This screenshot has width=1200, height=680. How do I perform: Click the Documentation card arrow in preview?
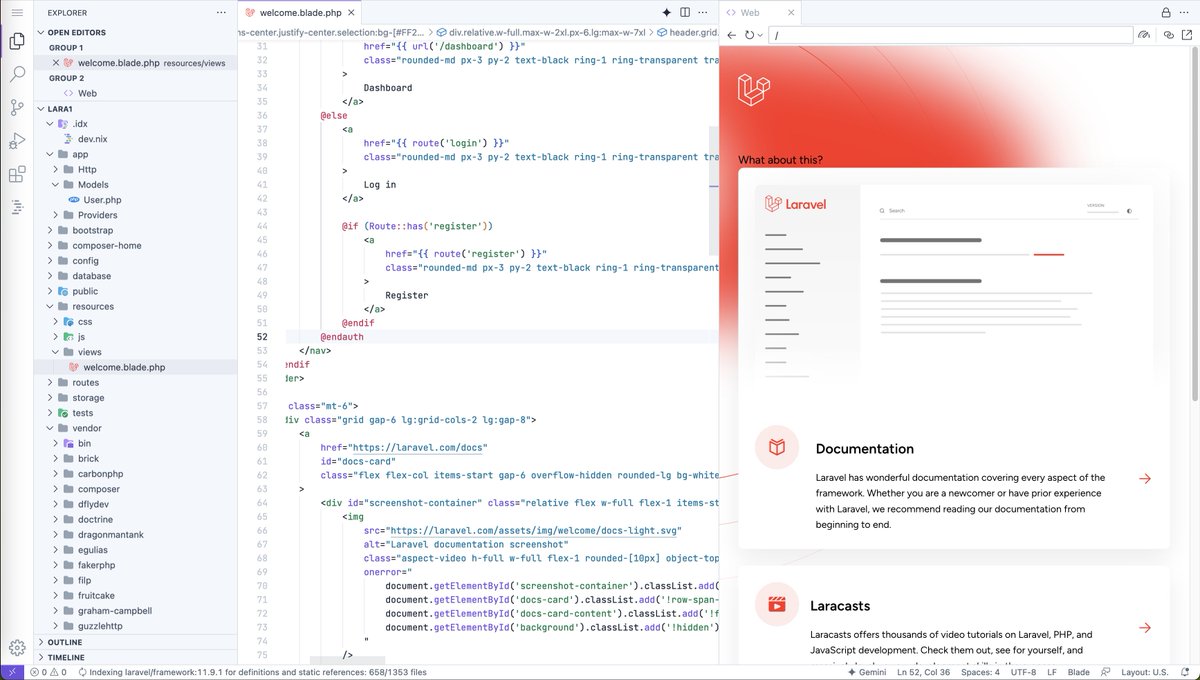click(x=1145, y=479)
